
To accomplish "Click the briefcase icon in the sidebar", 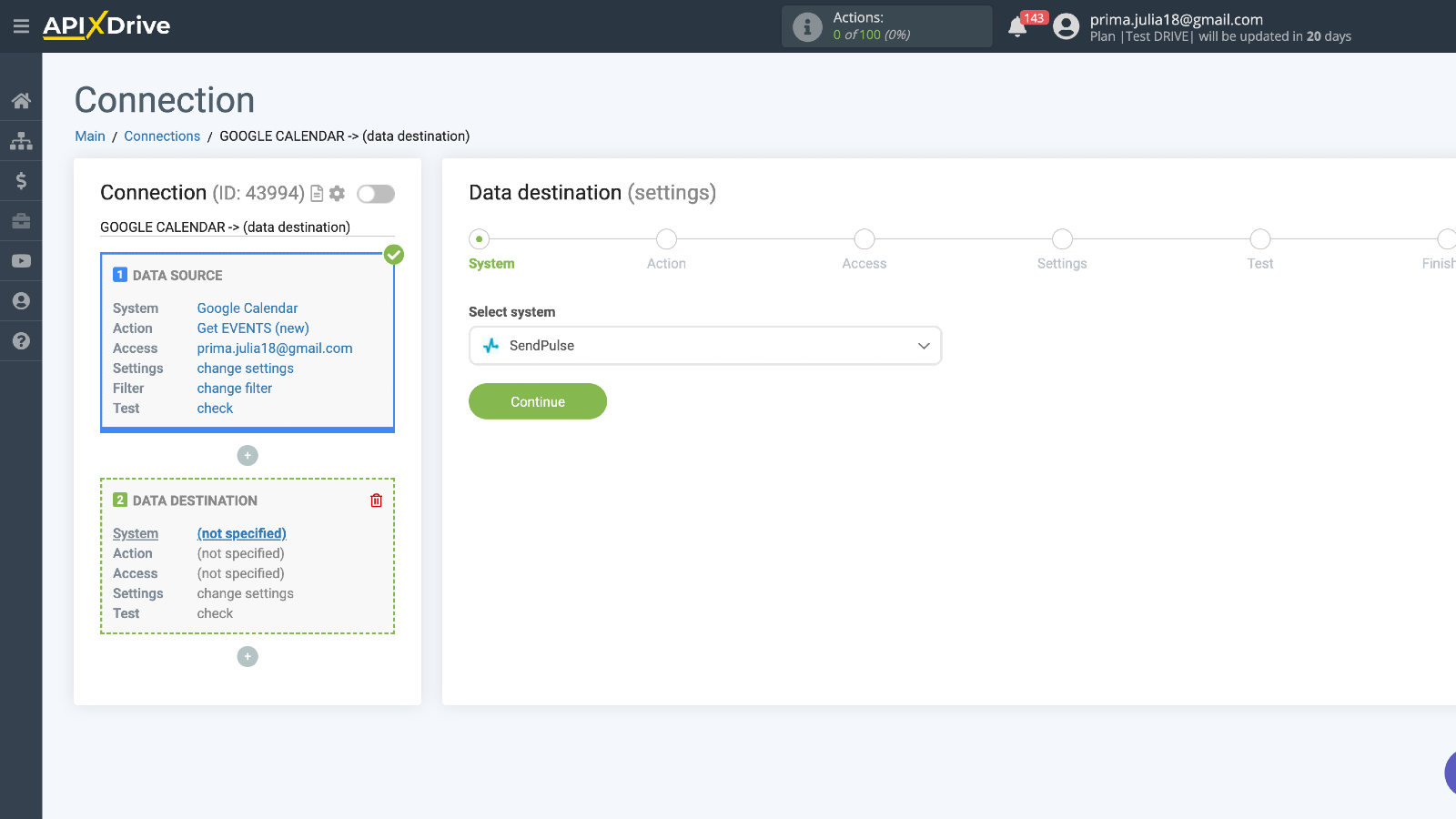I will coord(21,221).
